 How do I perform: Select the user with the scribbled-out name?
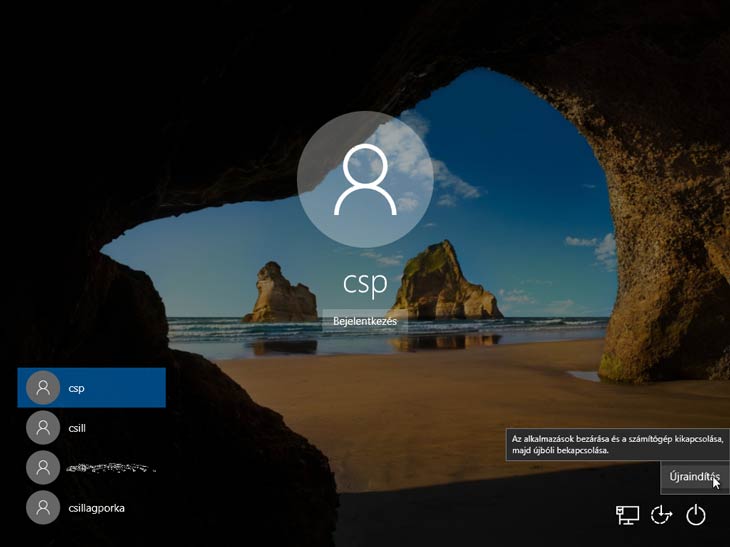point(110,467)
